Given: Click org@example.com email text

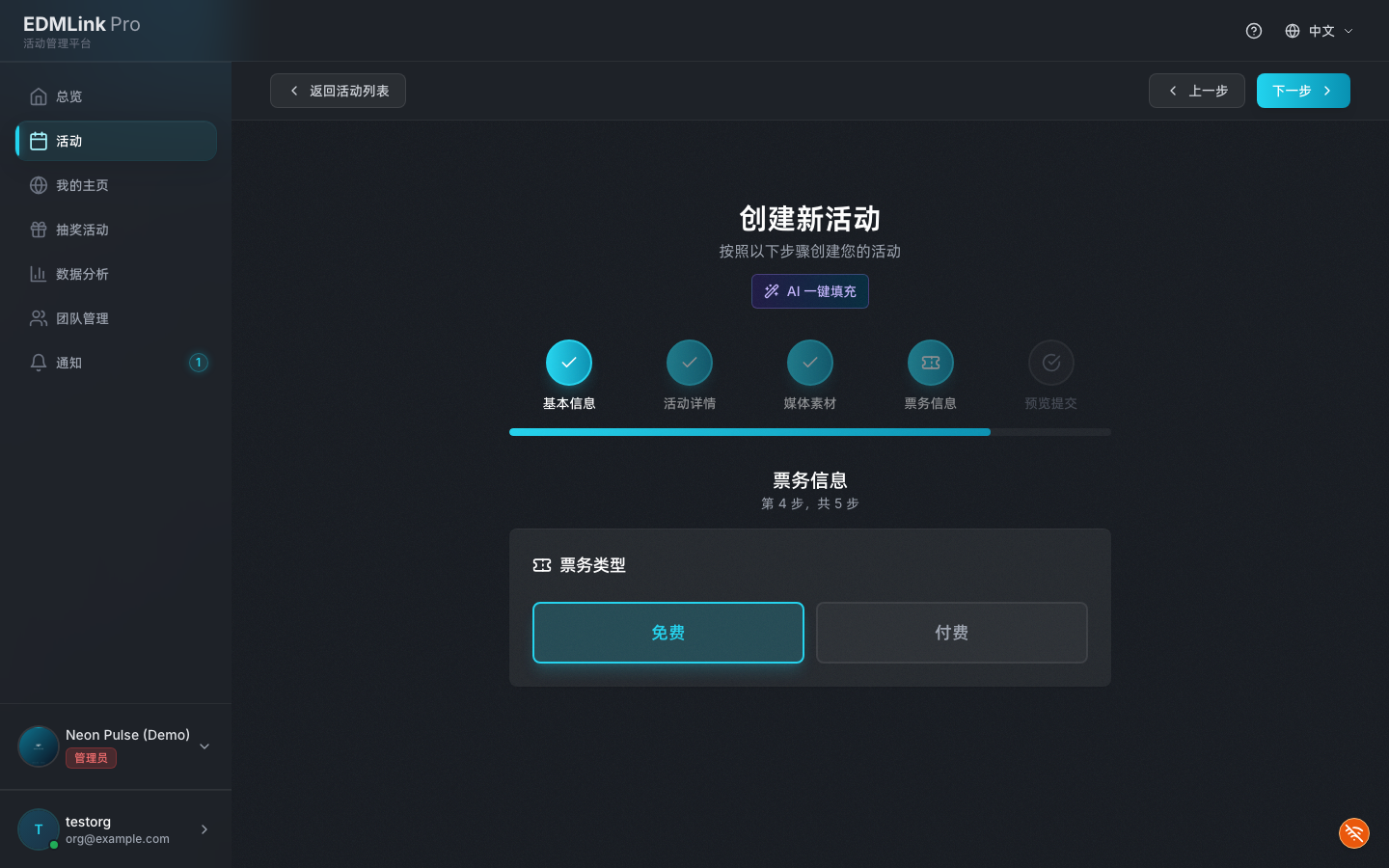Looking at the screenshot, I should 118,839.
